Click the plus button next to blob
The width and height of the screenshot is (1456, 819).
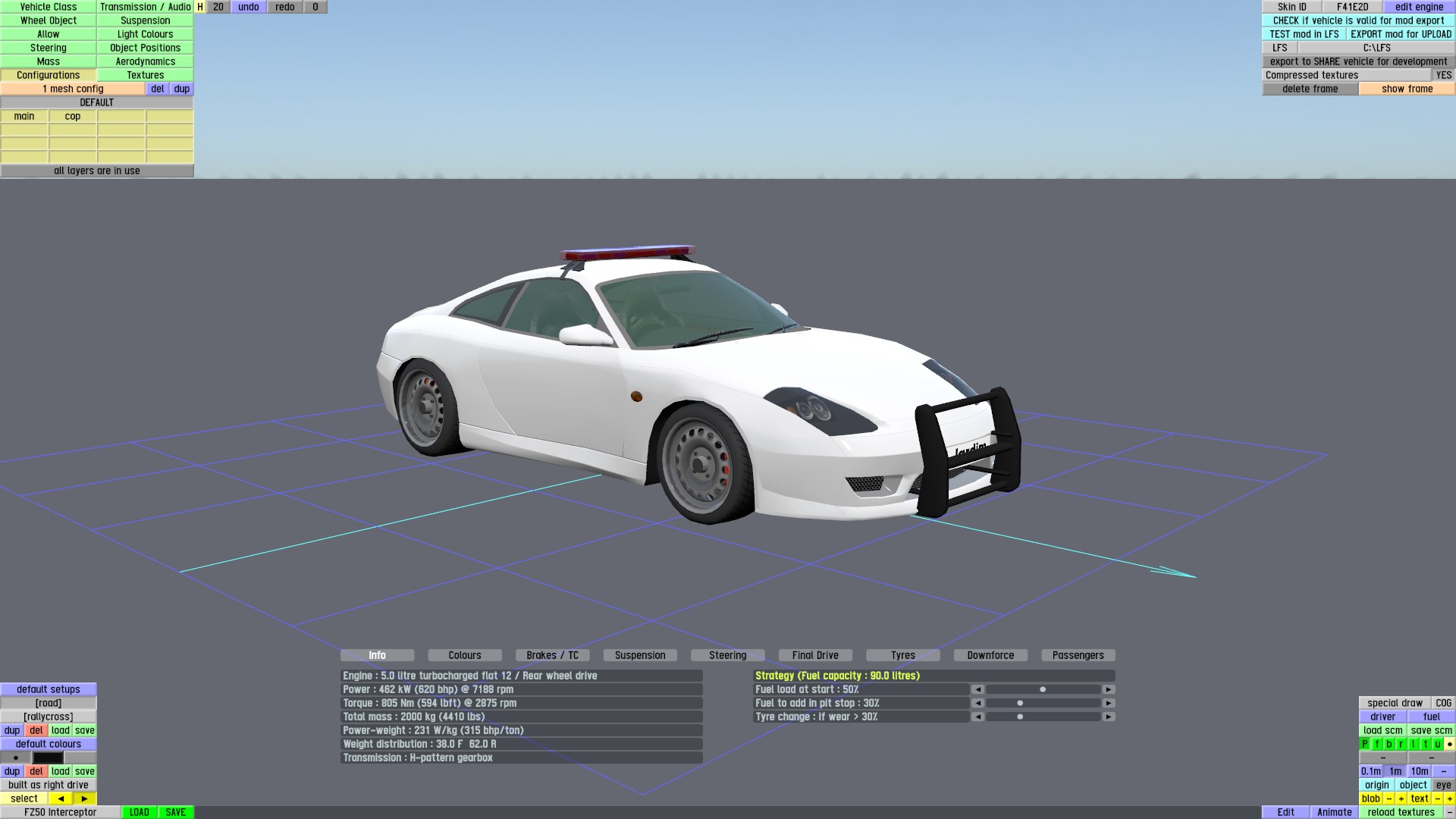pos(1401,799)
